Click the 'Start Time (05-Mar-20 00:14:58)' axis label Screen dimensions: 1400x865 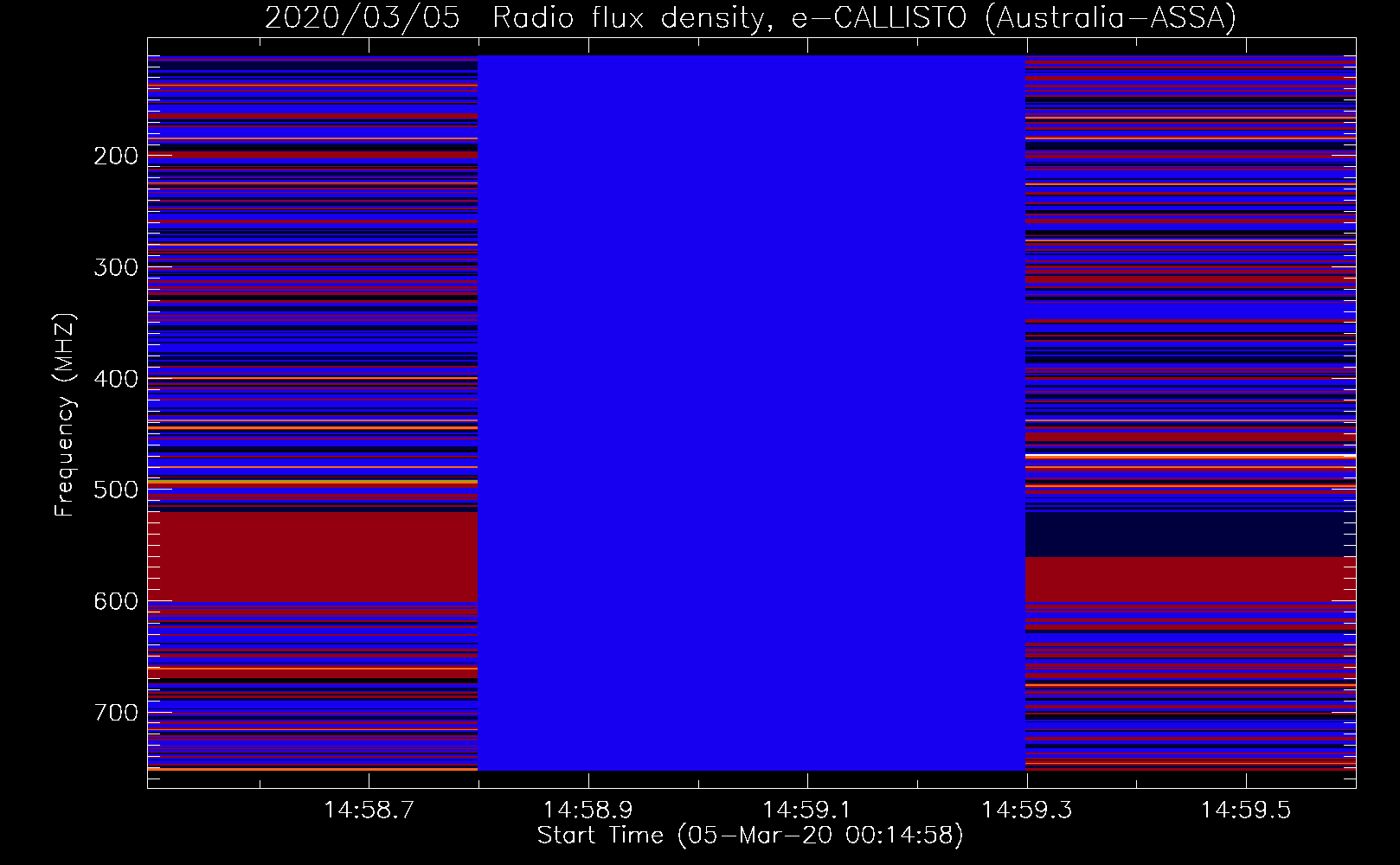[750, 836]
